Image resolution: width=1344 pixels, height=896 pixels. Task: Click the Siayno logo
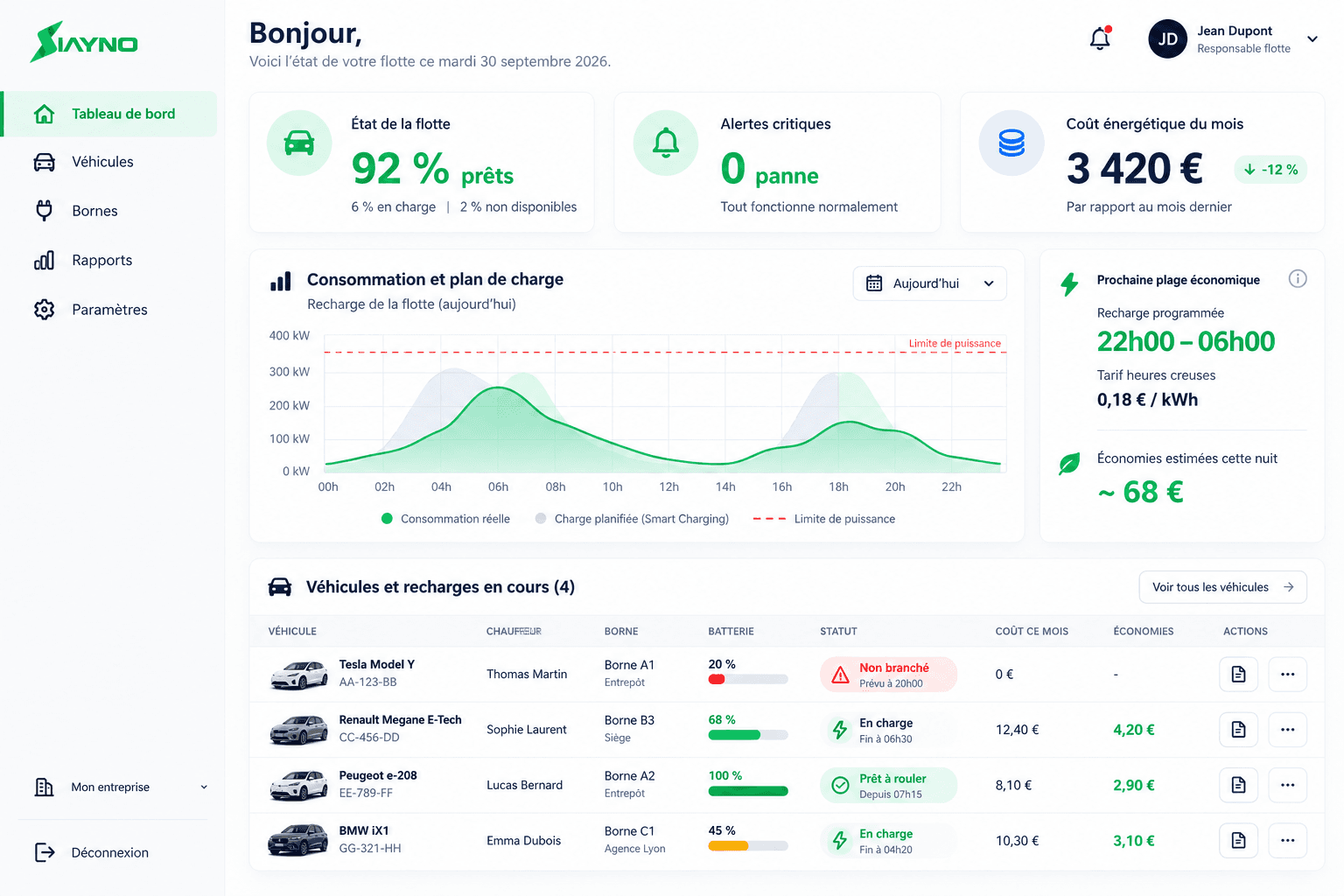pyautogui.click(x=84, y=42)
